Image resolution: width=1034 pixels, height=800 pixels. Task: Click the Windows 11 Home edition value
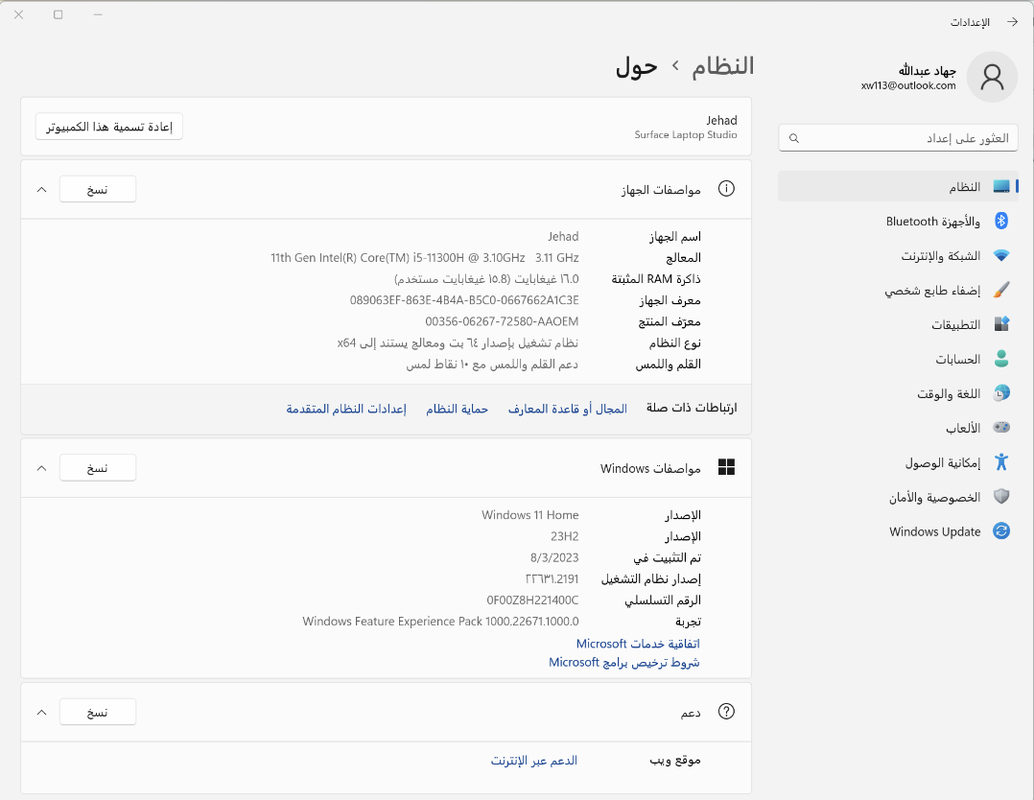pyautogui.click(x=530, y=515)
